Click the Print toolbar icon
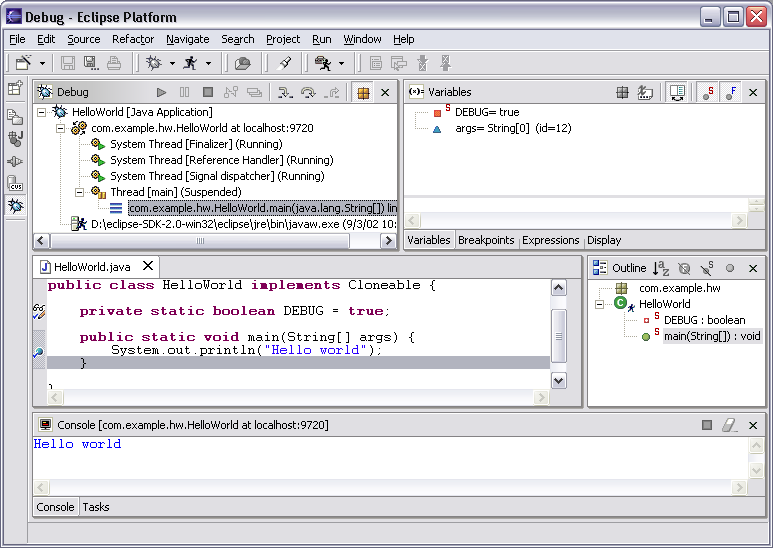 114,63
